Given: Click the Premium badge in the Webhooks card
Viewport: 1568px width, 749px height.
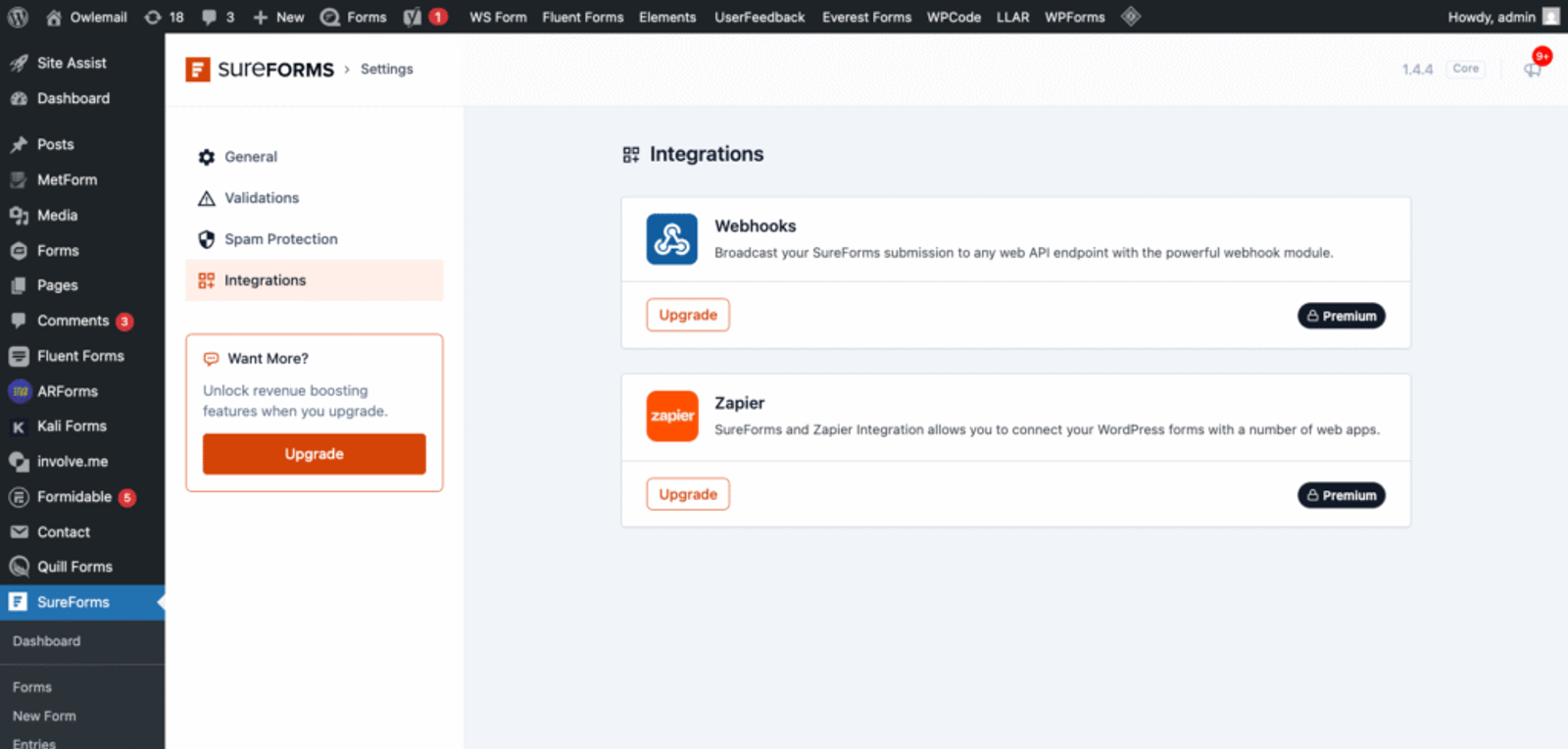Looking at the screenshot, I should coord(1342,316).
